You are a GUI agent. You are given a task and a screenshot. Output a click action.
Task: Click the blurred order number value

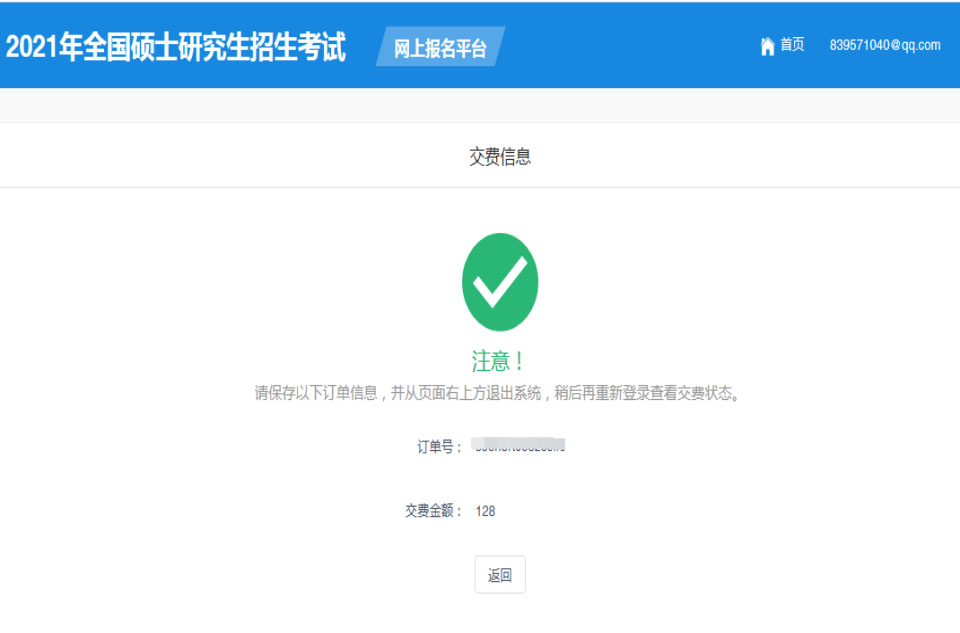click(x=519, y=446)
